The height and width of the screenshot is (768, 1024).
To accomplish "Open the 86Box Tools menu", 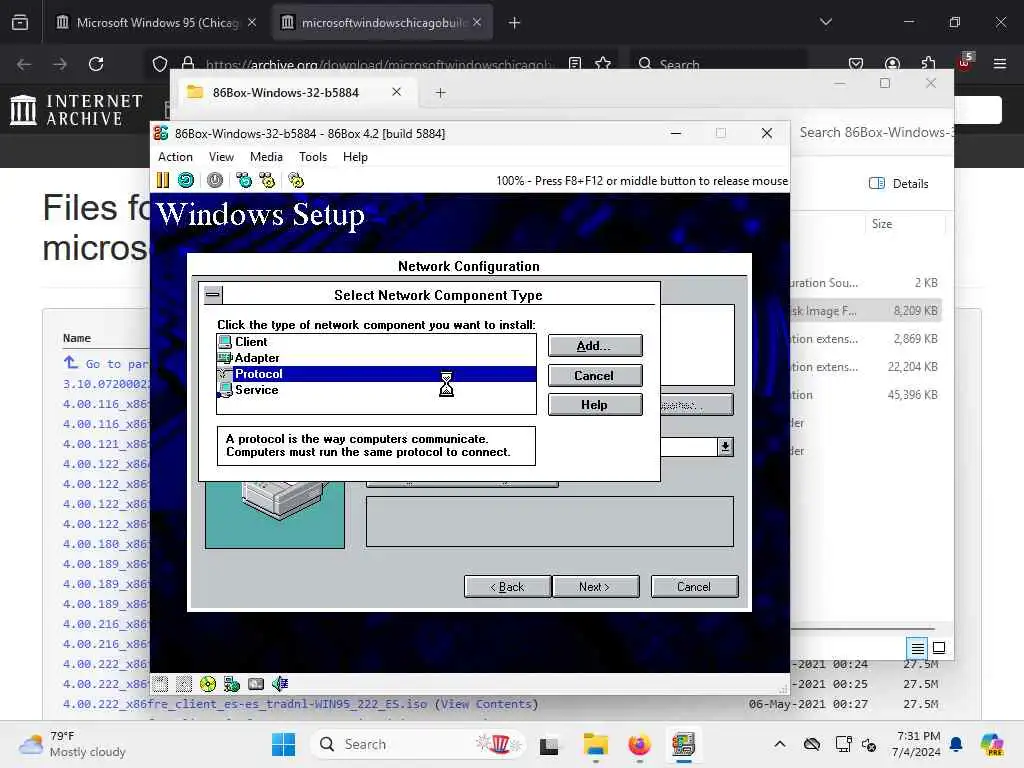I will [x=313, y=157].
